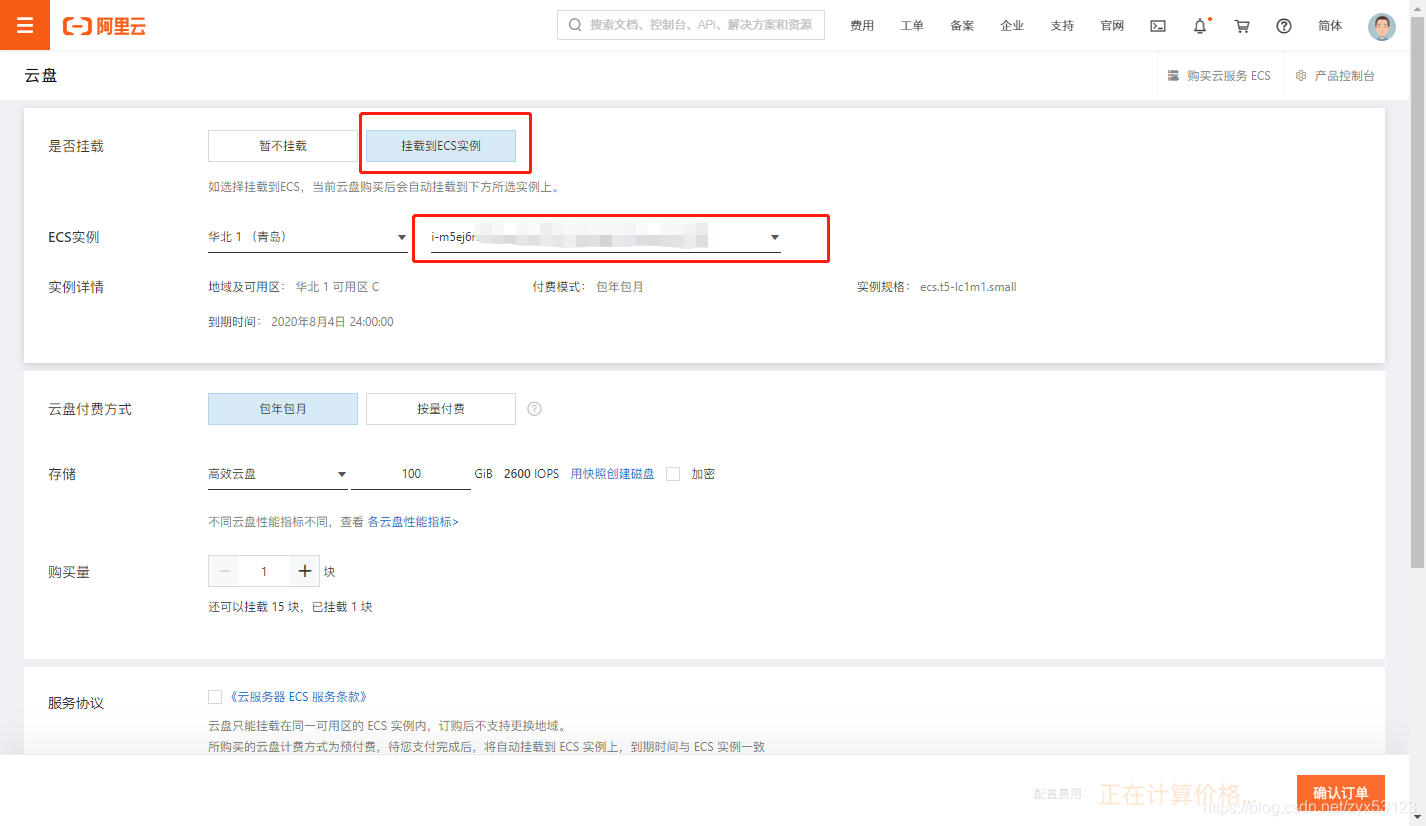Click the 确认订单 button
Image resolution: width=1426 pixels, height=826 pixels.
pyautogui.click(x=1341, y=793)
